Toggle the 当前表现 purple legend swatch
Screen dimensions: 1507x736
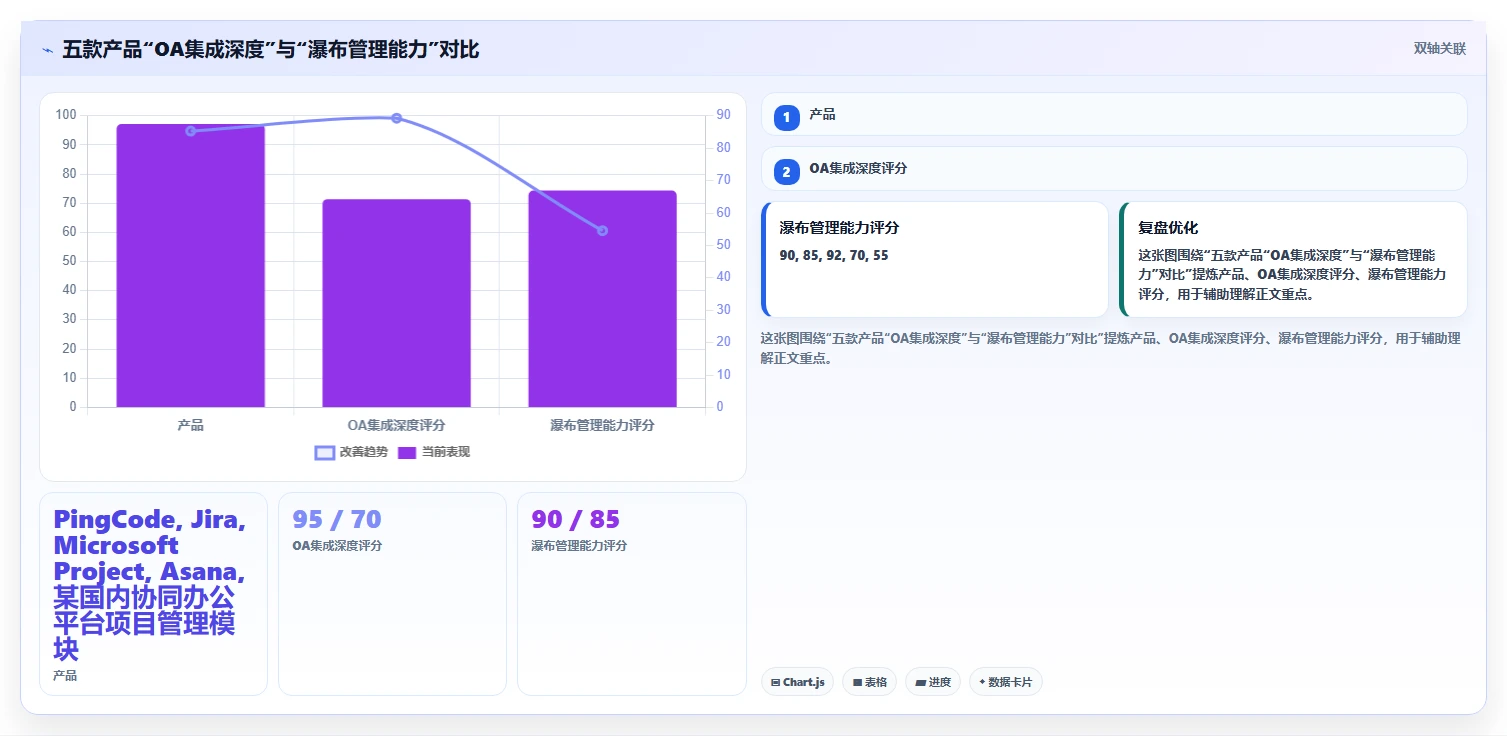tap(407, 452)
